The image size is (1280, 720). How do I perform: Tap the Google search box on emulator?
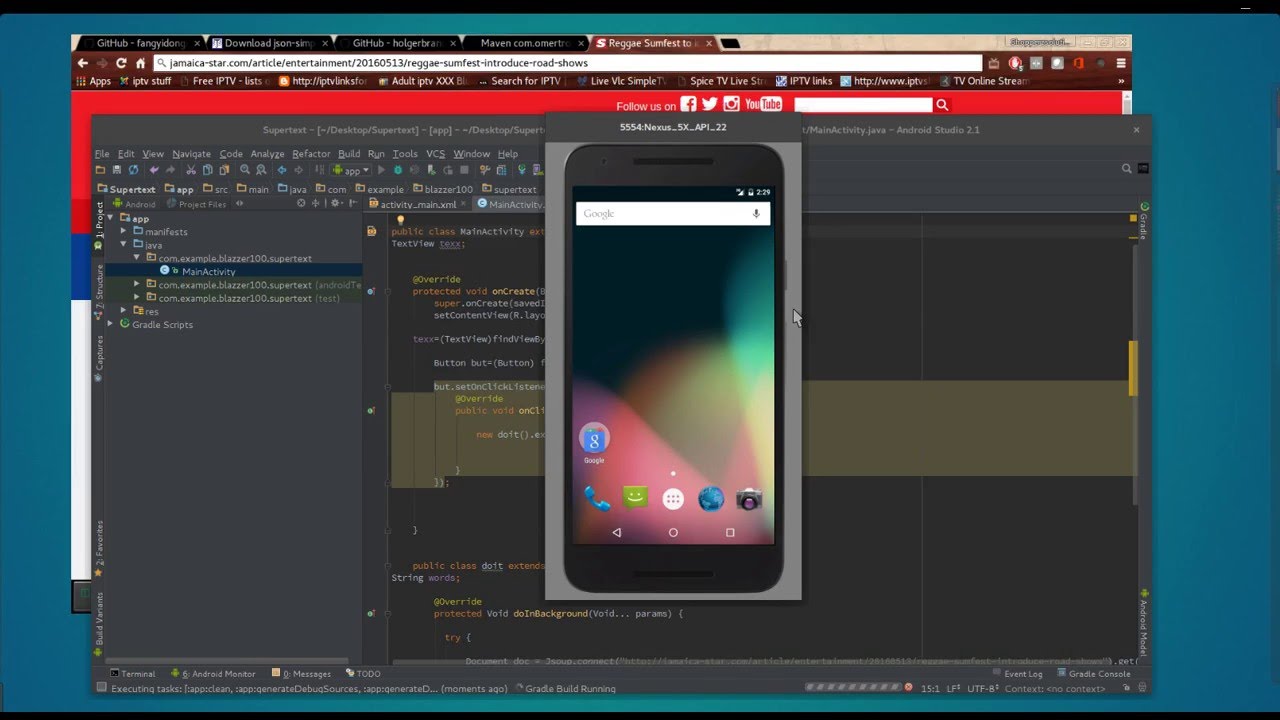tap(673, 213)
